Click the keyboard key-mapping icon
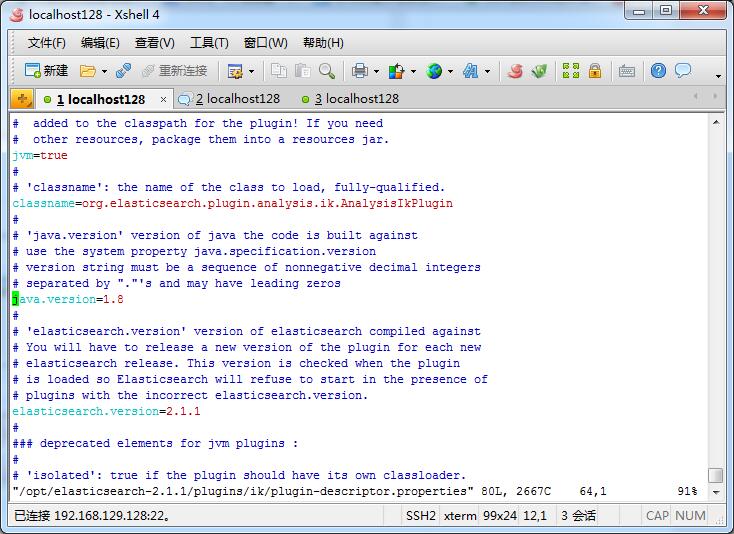 click(626, 71)
